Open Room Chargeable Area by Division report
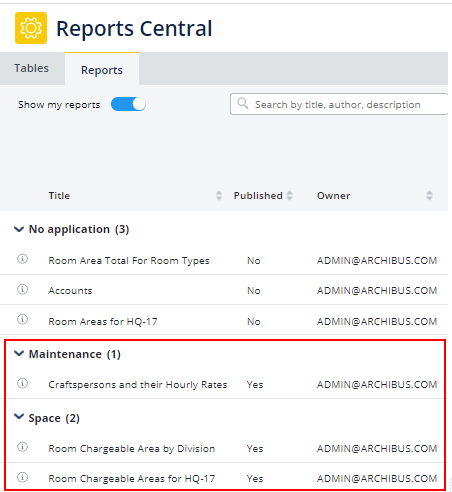 132,449
